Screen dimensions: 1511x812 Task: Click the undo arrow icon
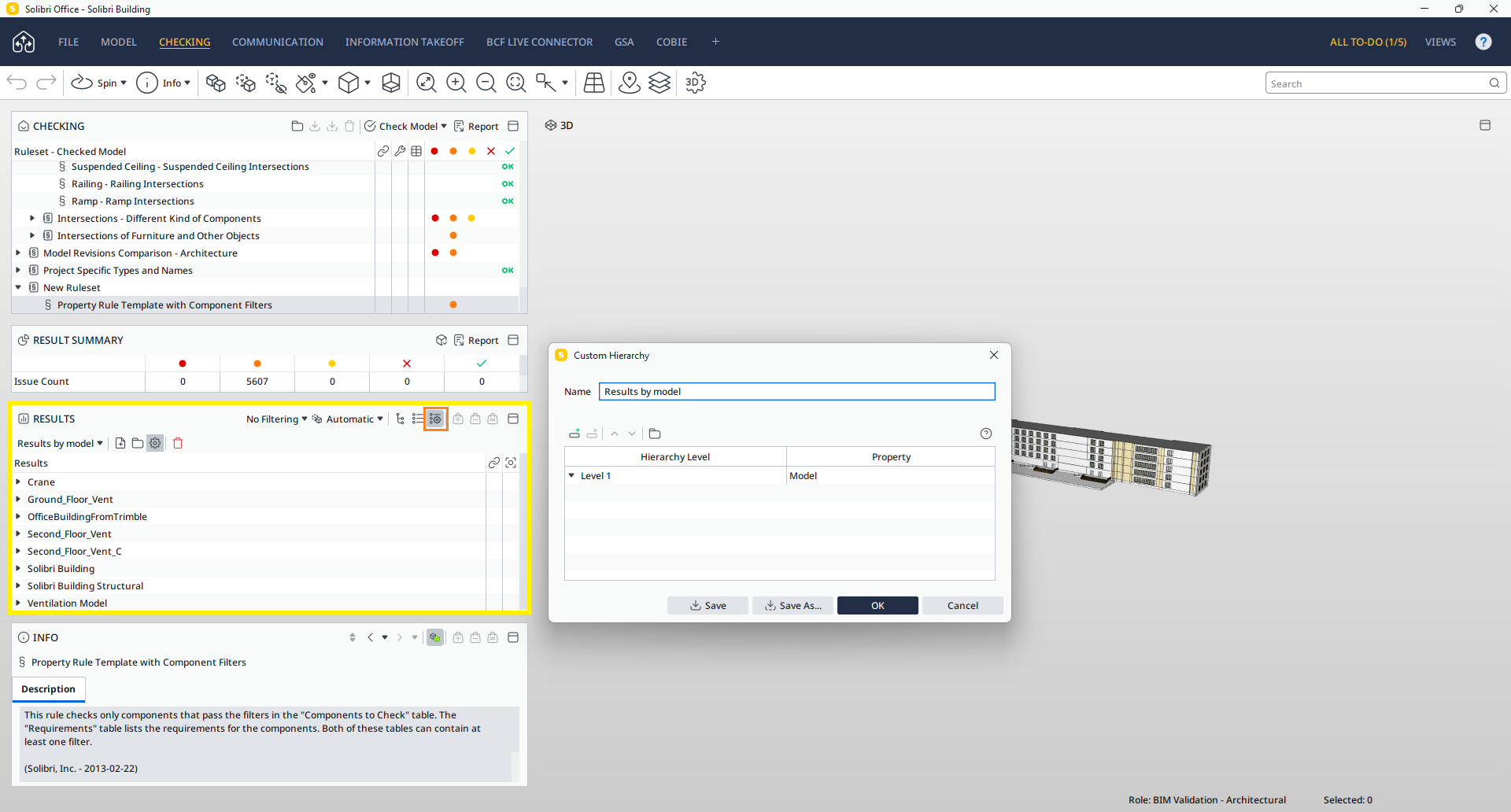17,83
